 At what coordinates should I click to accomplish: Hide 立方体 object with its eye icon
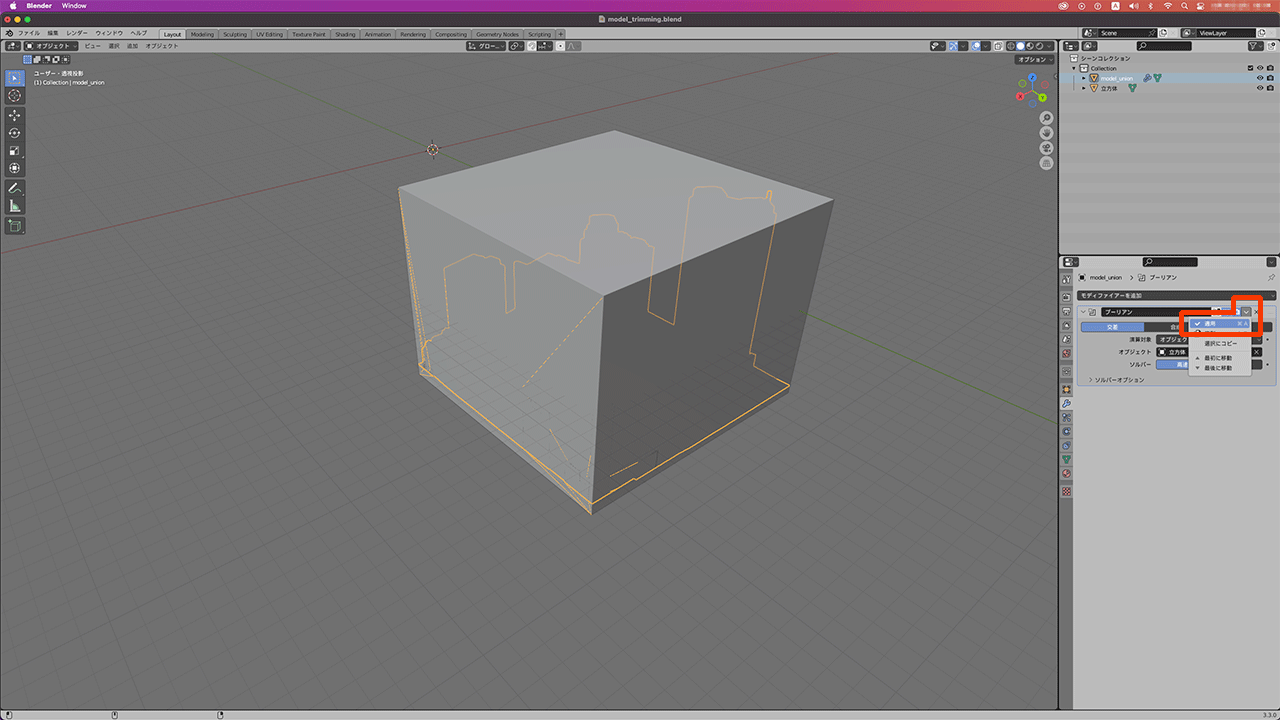coord(1260,88)
